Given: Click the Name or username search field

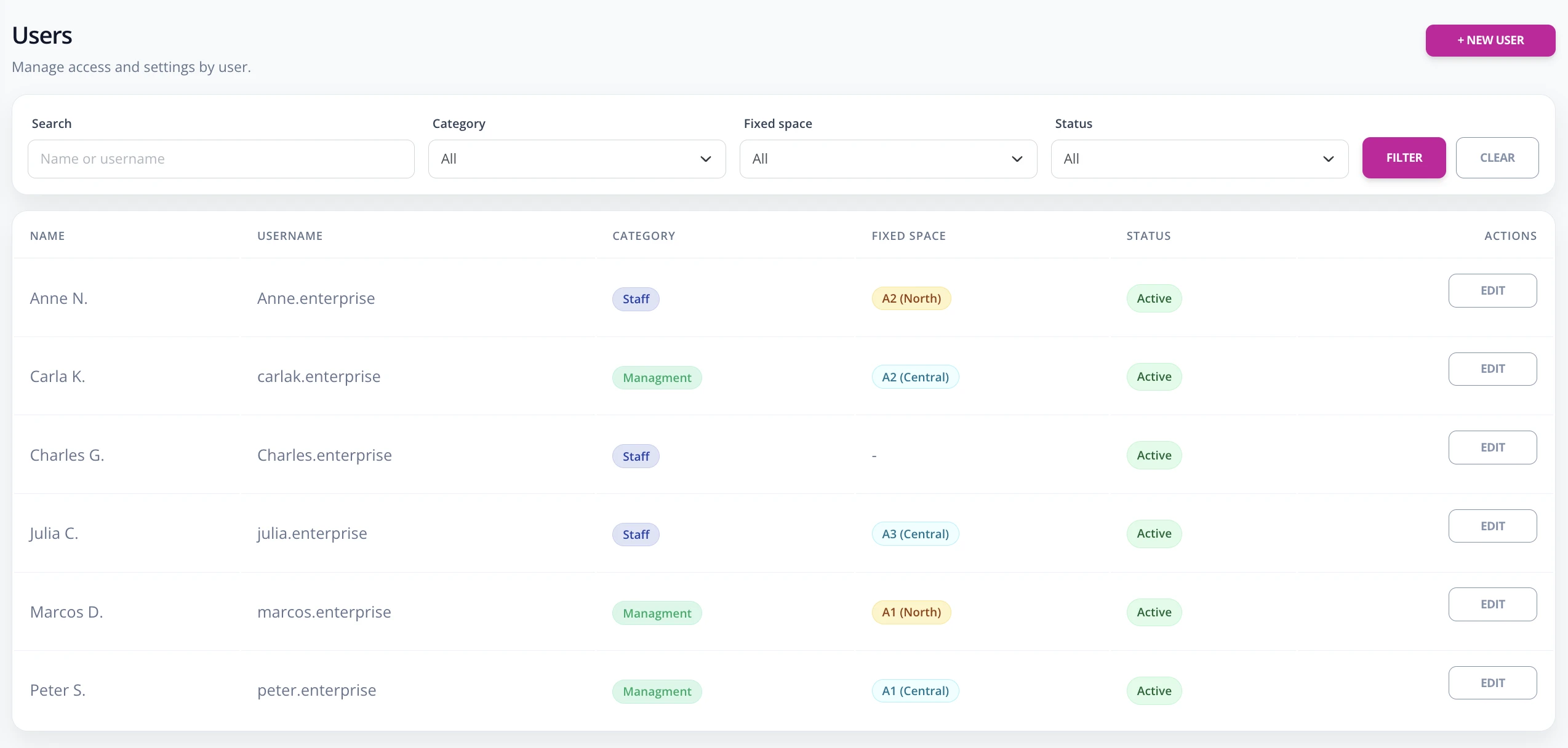Looking at the screenshot, I should tap(221, 159).
